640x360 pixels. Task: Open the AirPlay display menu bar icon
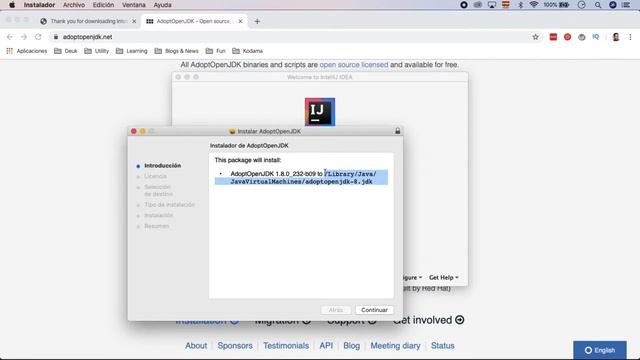click(x=492, y=5)
